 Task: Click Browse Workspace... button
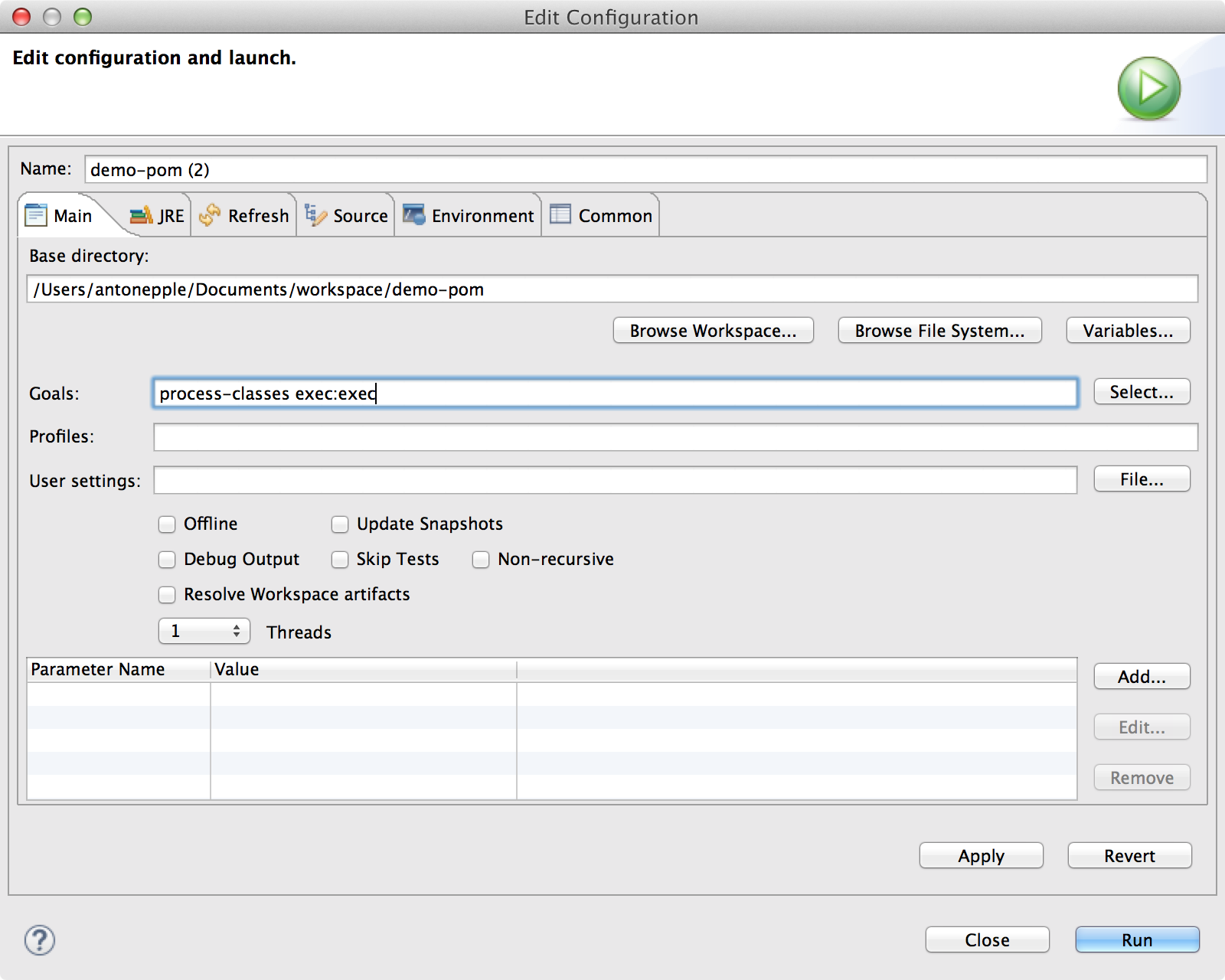pos(713,331)
